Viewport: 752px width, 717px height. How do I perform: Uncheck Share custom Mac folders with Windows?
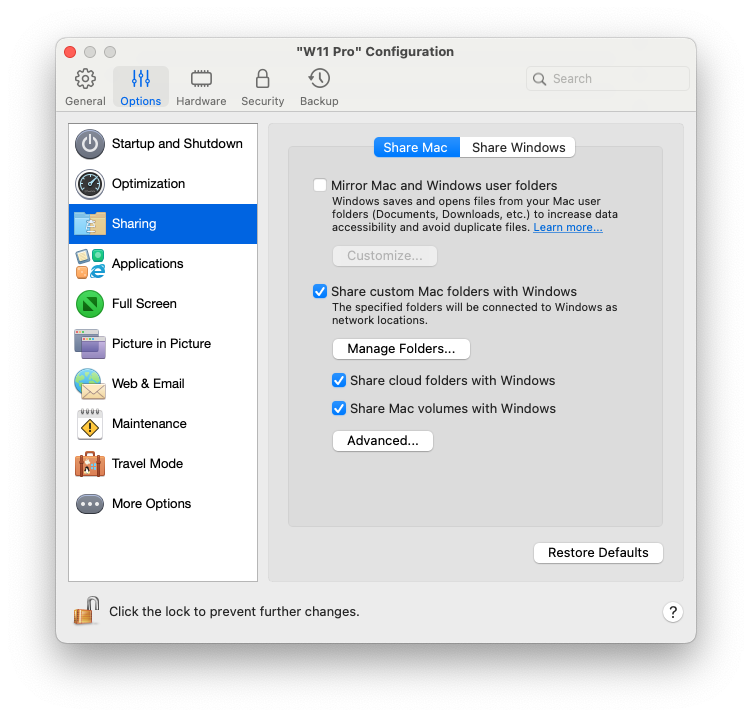coord(320,291)
